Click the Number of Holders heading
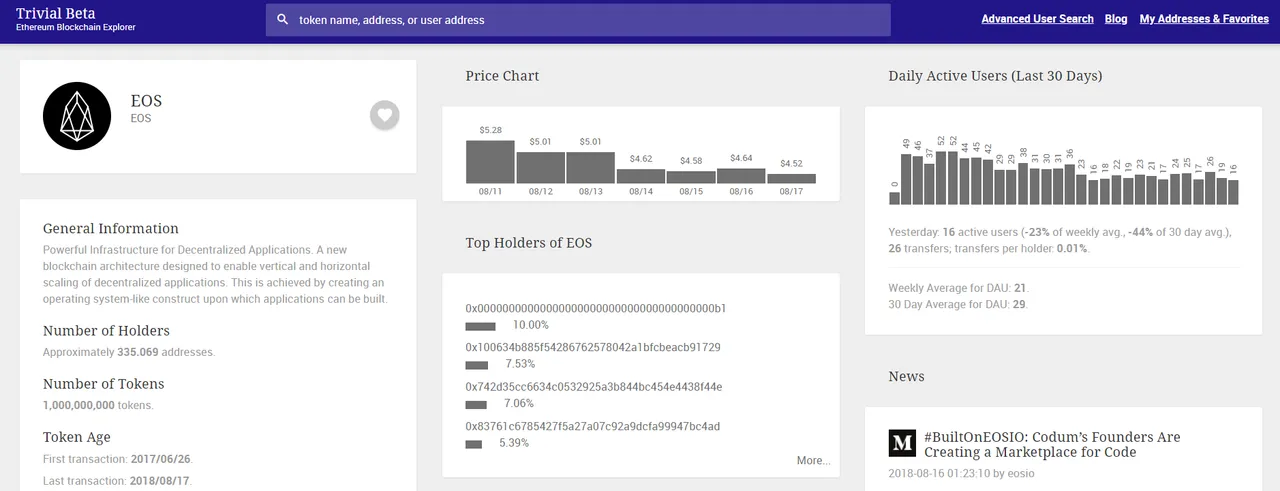 [x=106, y=331]
